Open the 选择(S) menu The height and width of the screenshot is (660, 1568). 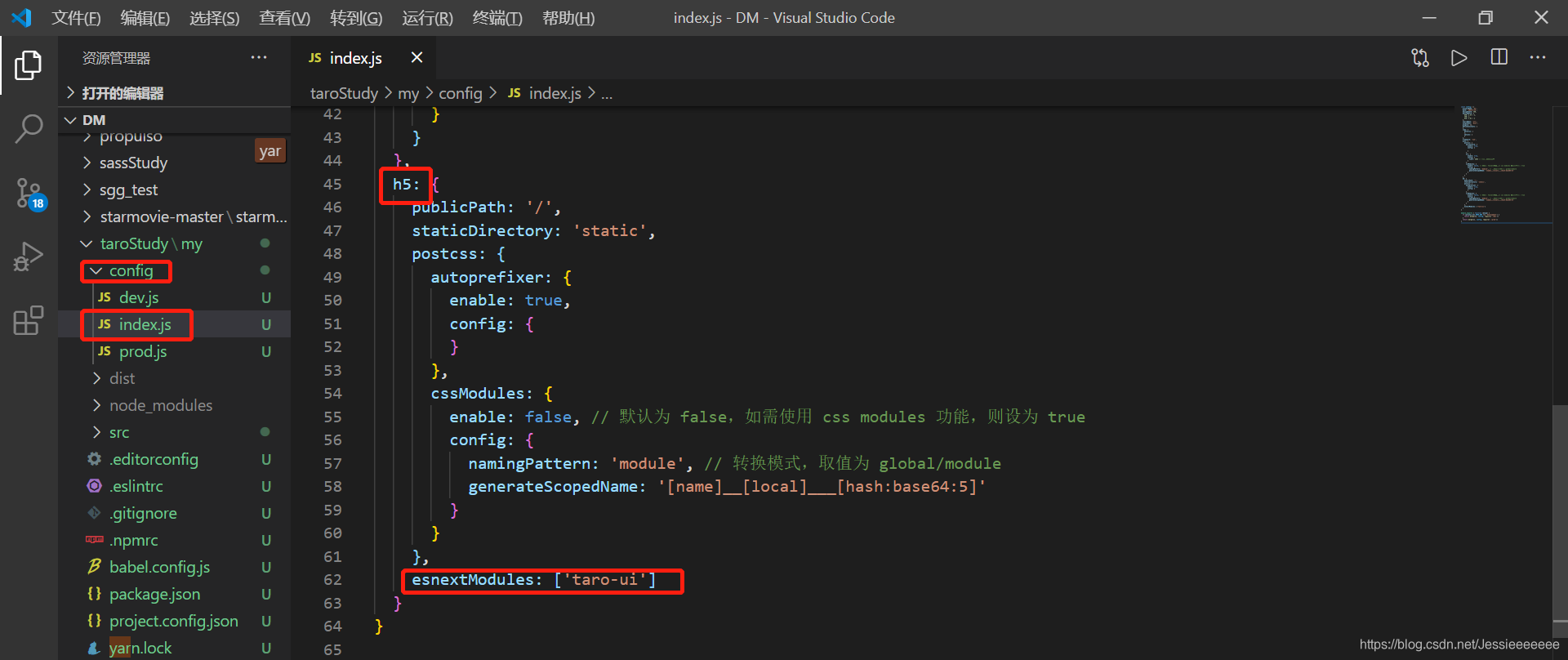[x=215, y=18]
